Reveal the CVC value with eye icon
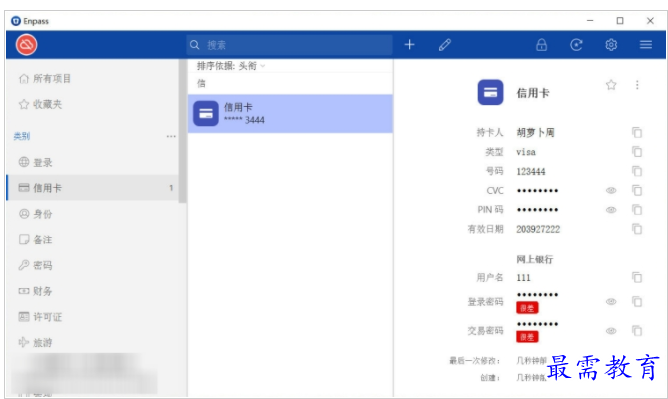 click(x=611, y=190)
